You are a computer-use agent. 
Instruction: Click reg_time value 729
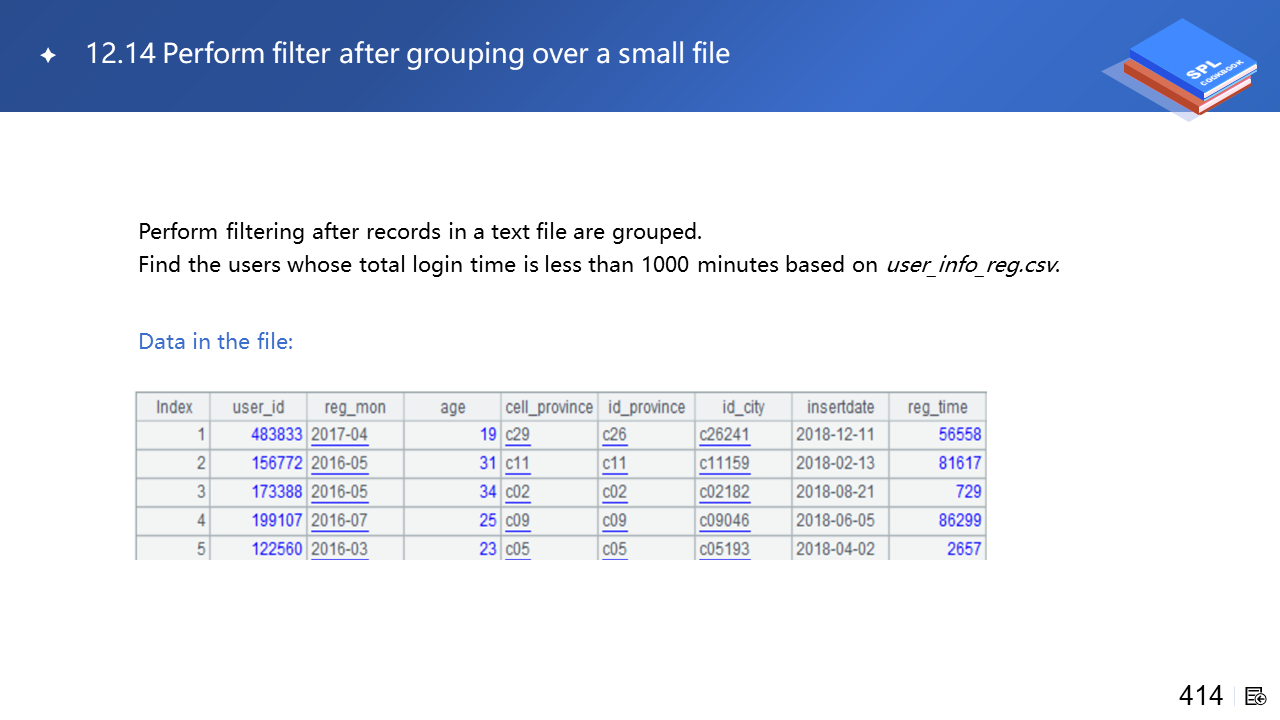[x=968, y=492]
